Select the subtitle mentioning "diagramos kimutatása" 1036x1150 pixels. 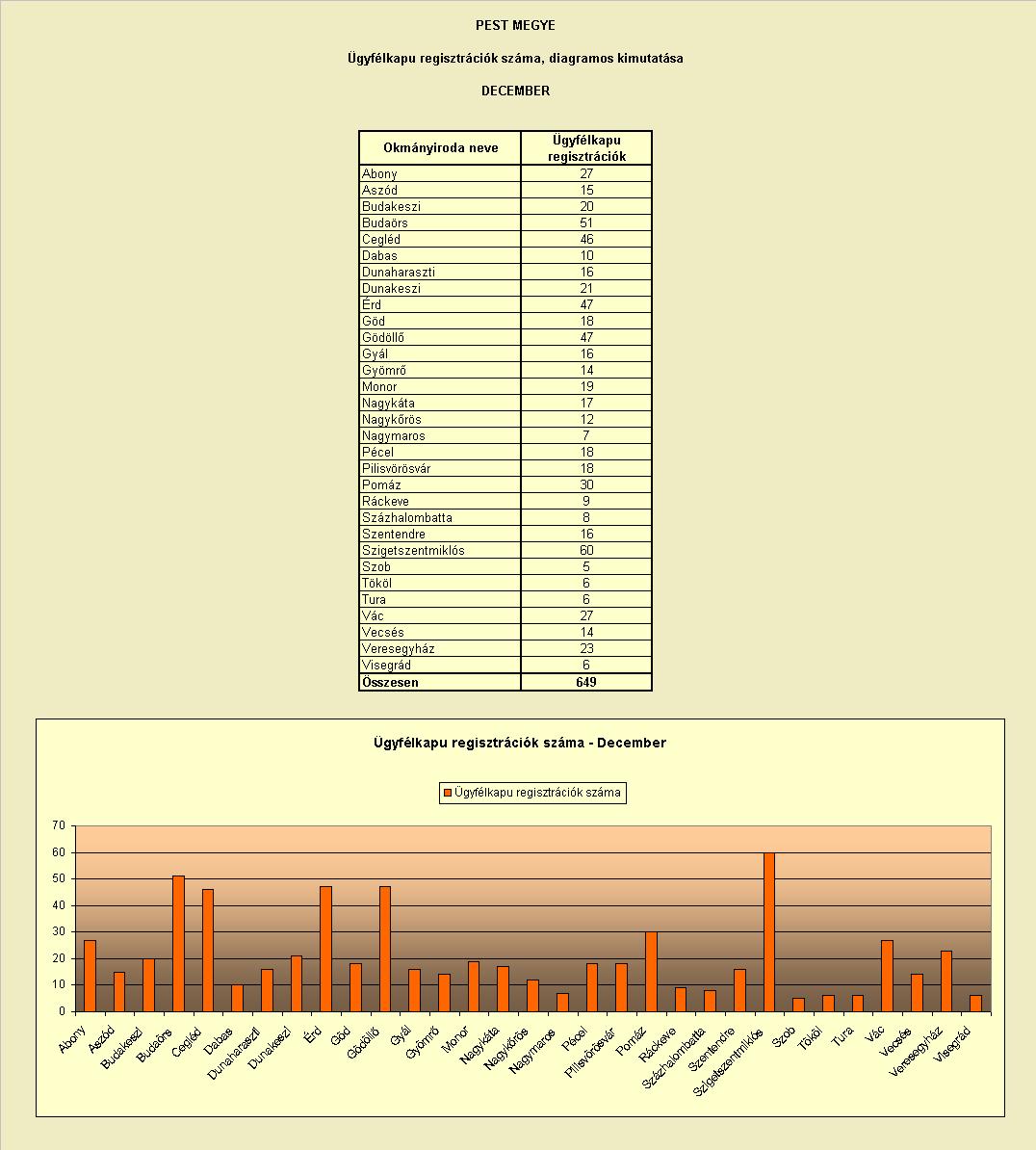coord(515,58)
